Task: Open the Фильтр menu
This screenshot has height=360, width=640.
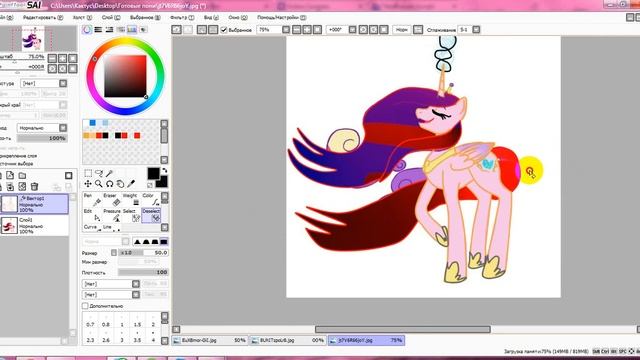Action: (x=182, y=18)
